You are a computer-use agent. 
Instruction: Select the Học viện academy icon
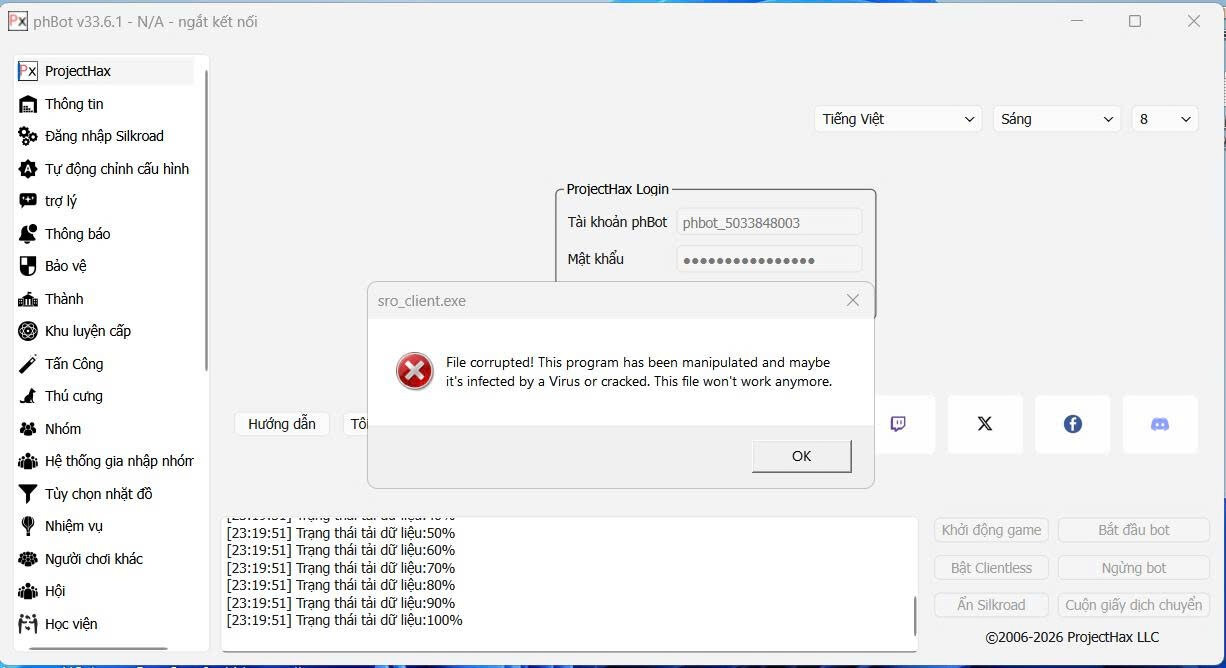[x=28, y=624]
